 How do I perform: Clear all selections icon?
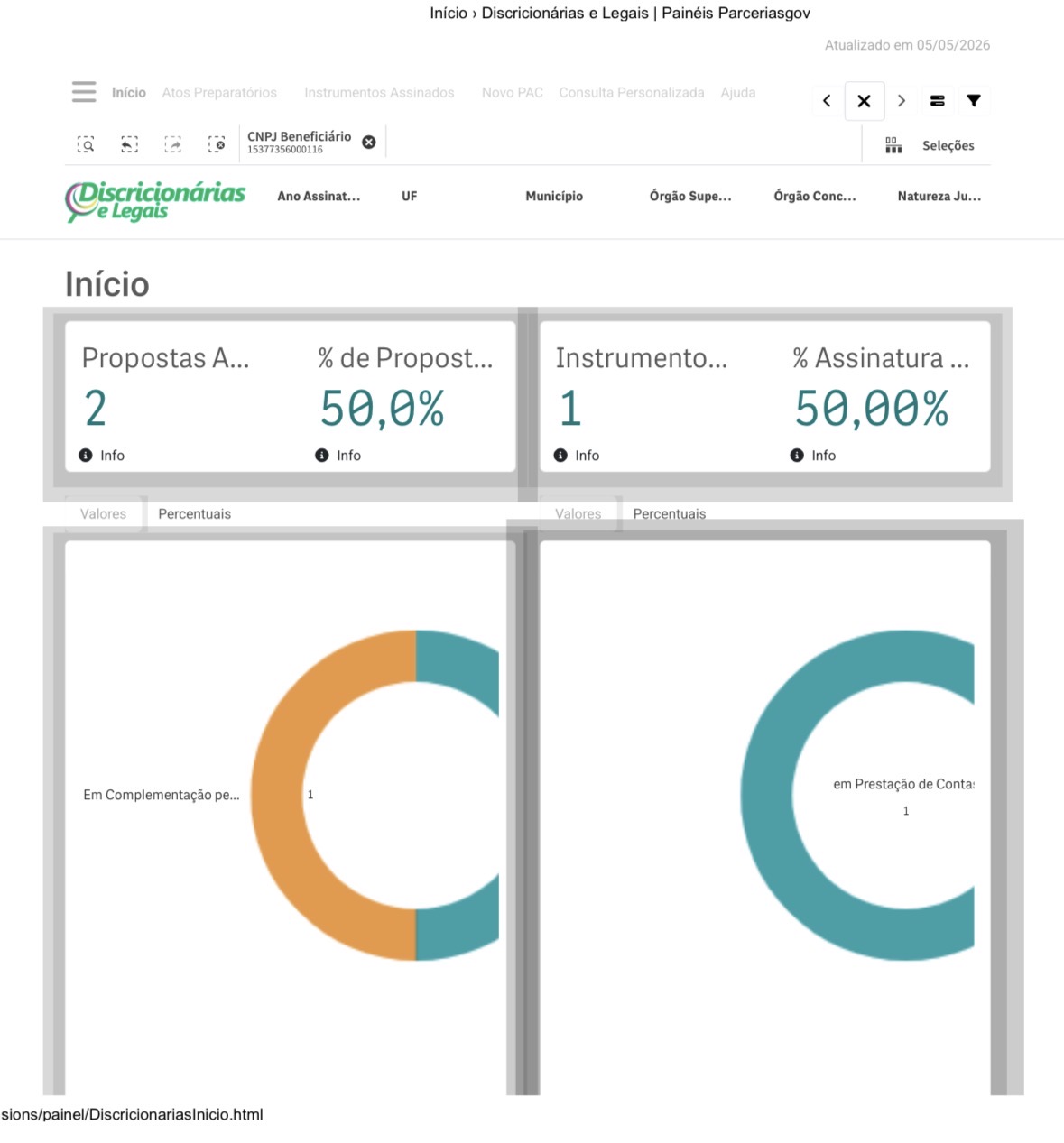(217, 144)
